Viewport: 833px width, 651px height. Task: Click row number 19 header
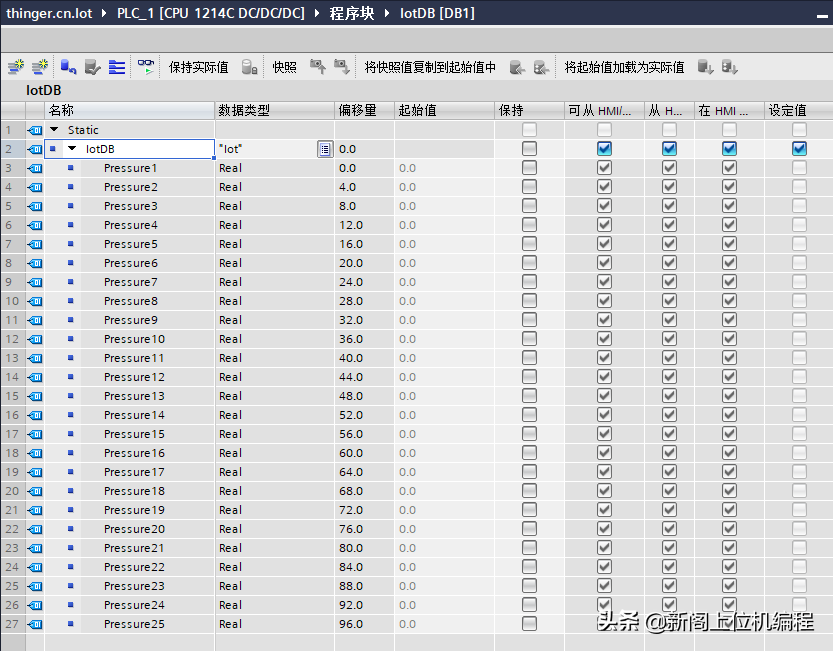pyautogui.click(x=12, y=472)
